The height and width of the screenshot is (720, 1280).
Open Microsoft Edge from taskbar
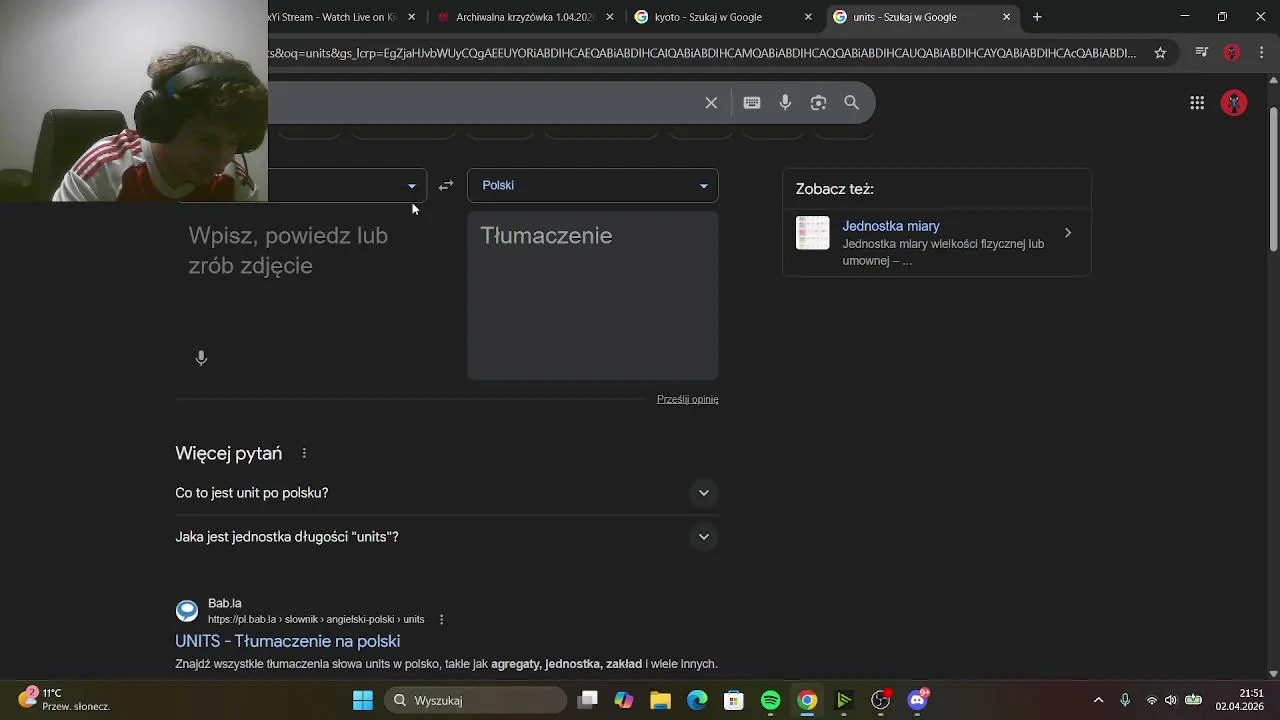(697, 700)
